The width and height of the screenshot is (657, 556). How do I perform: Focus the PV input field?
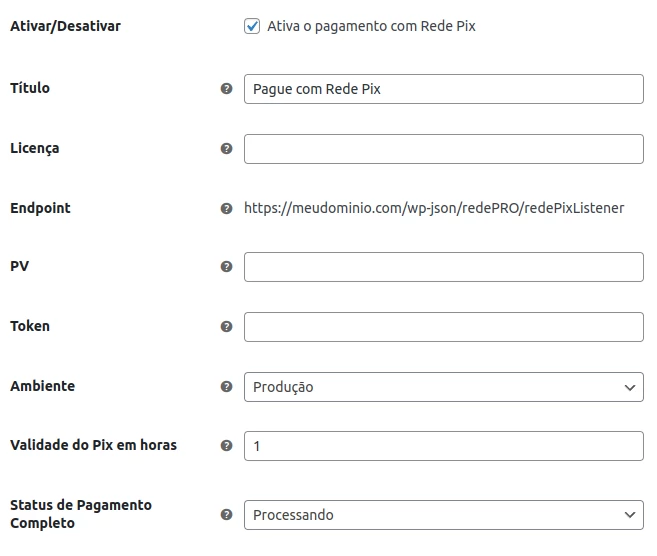click(x=443, y=267)
